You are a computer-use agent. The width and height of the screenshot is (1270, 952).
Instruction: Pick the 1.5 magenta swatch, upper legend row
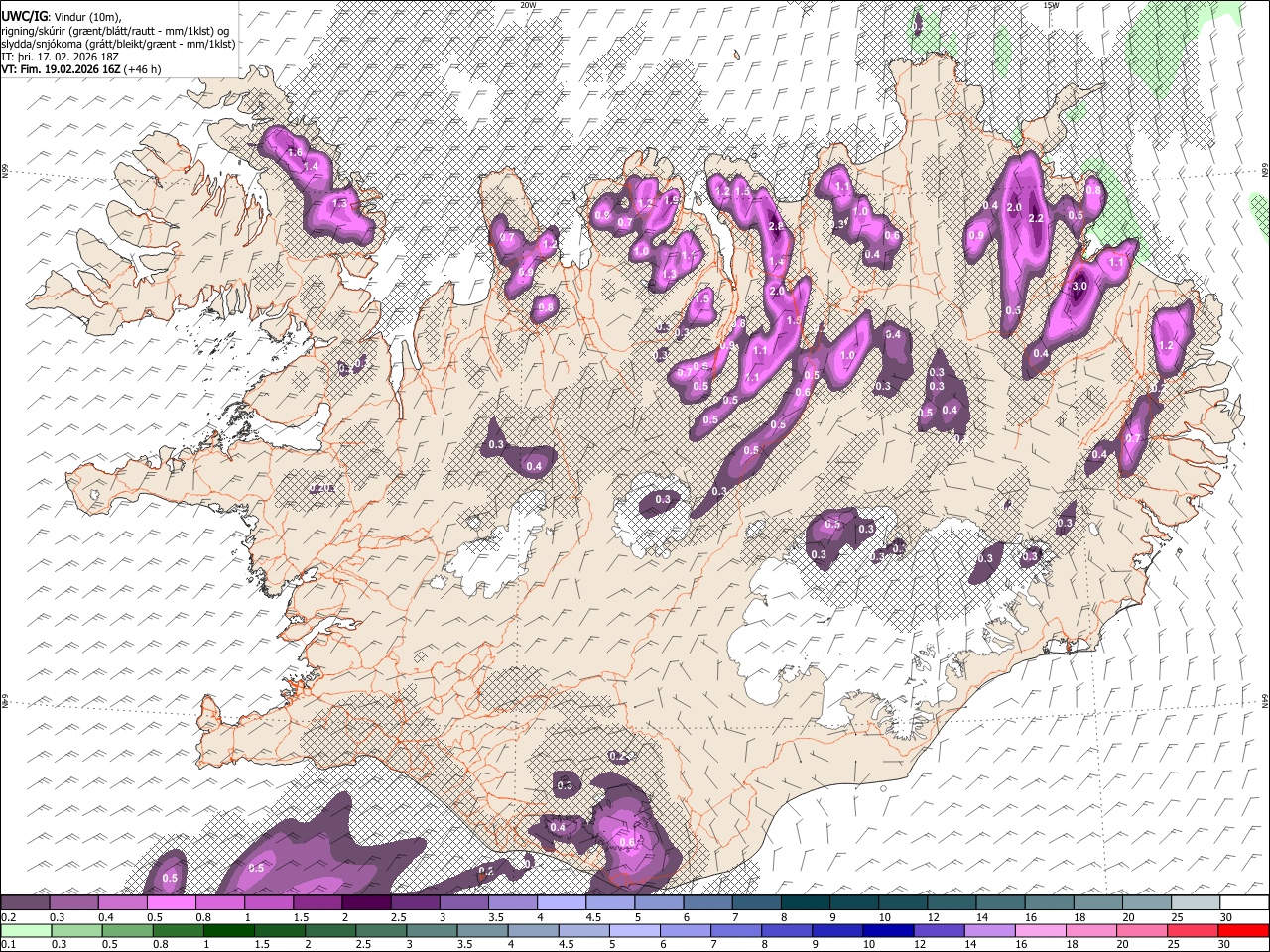pyautogui.click(x=317, y=903)
